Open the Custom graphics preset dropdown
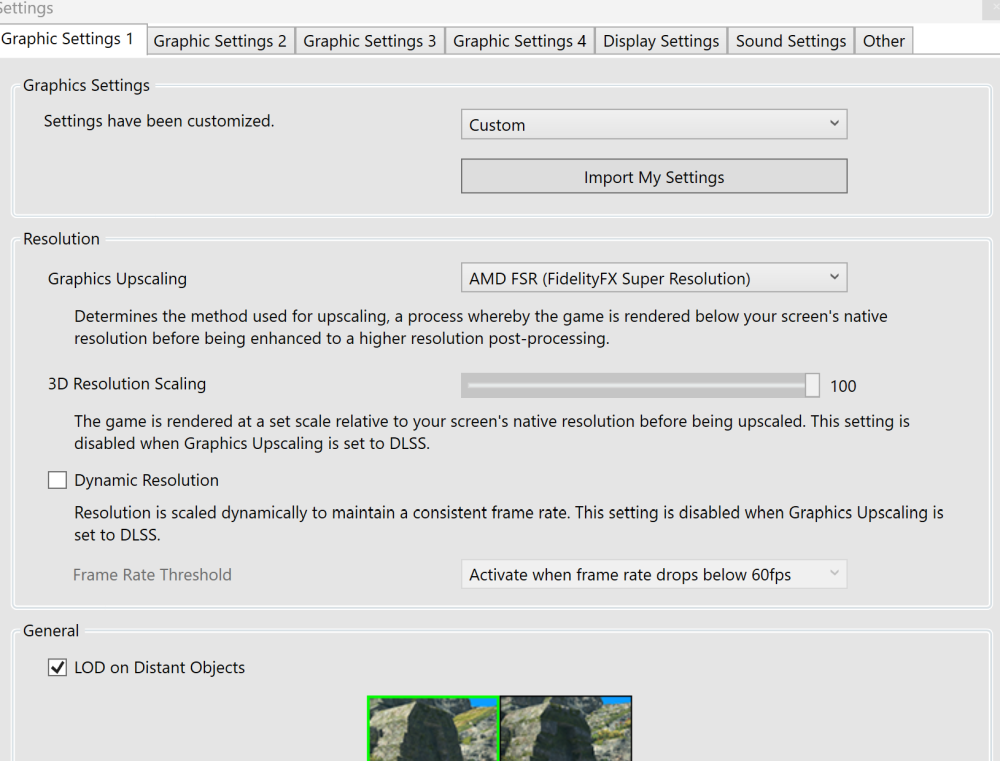This screenshot has height=761, width=1000. click(x=654, y=125)
